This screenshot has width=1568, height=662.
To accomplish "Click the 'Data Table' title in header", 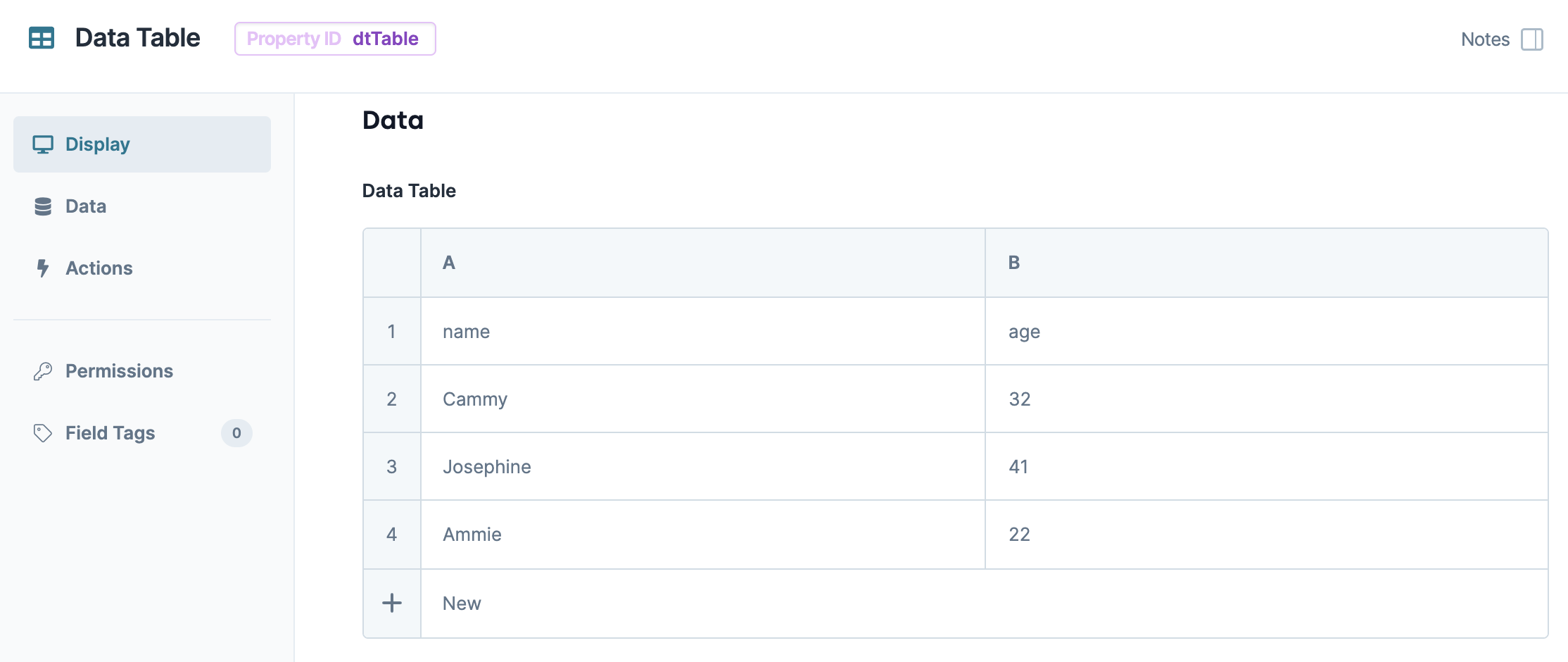I will click(137, 38).
